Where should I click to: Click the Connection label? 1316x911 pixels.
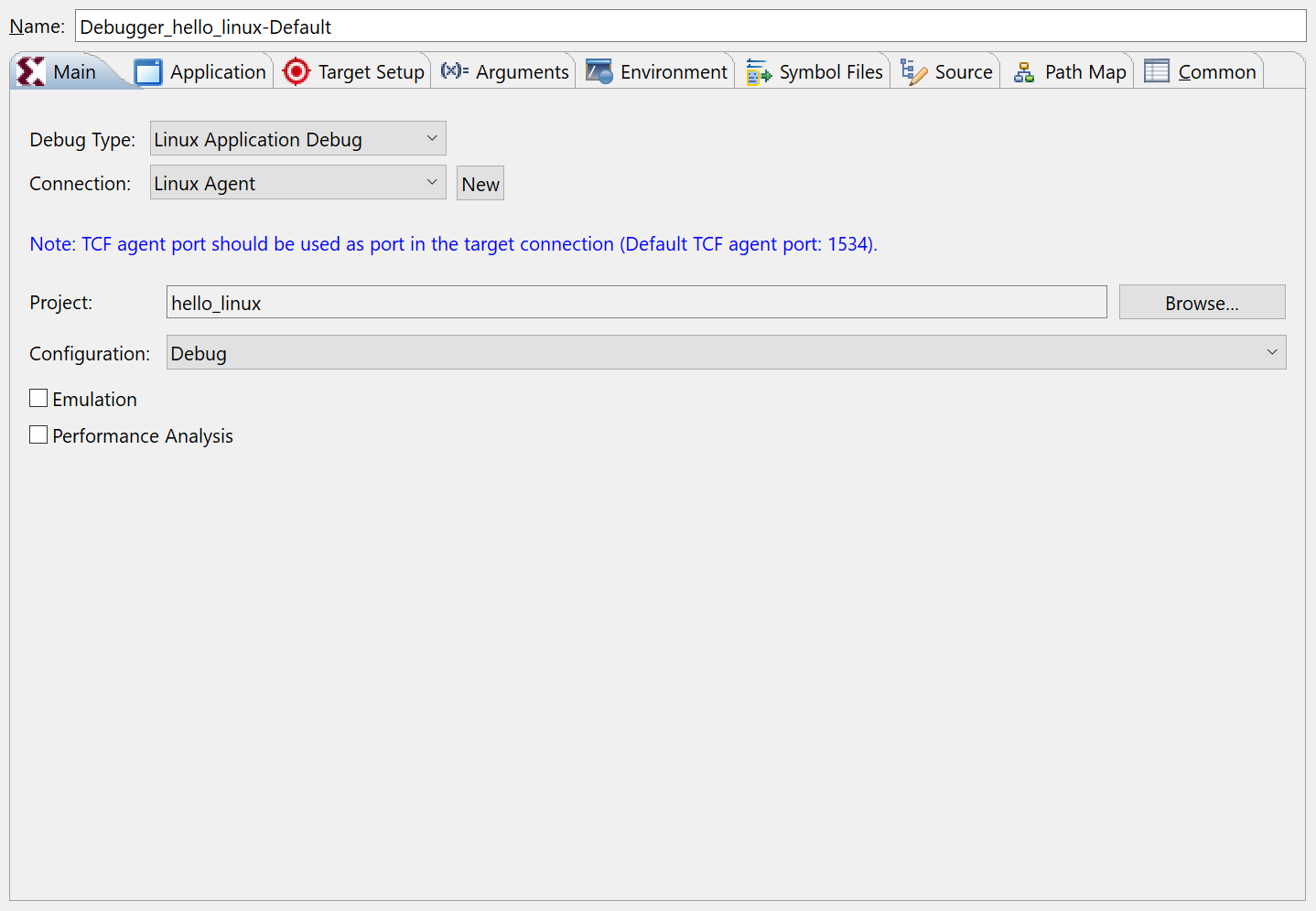pyautogui.click(x=81, y=183)
